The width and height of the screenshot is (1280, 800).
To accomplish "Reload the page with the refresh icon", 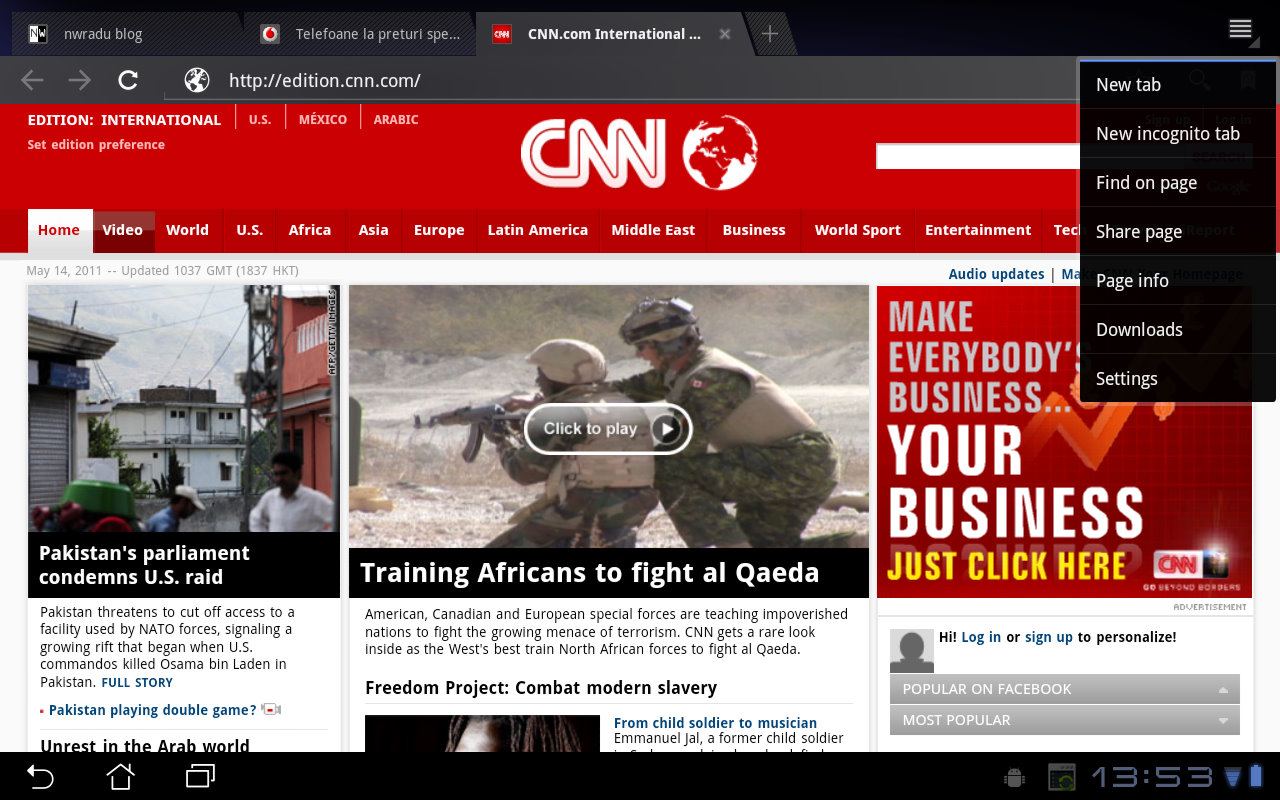I will coord(128,80).
